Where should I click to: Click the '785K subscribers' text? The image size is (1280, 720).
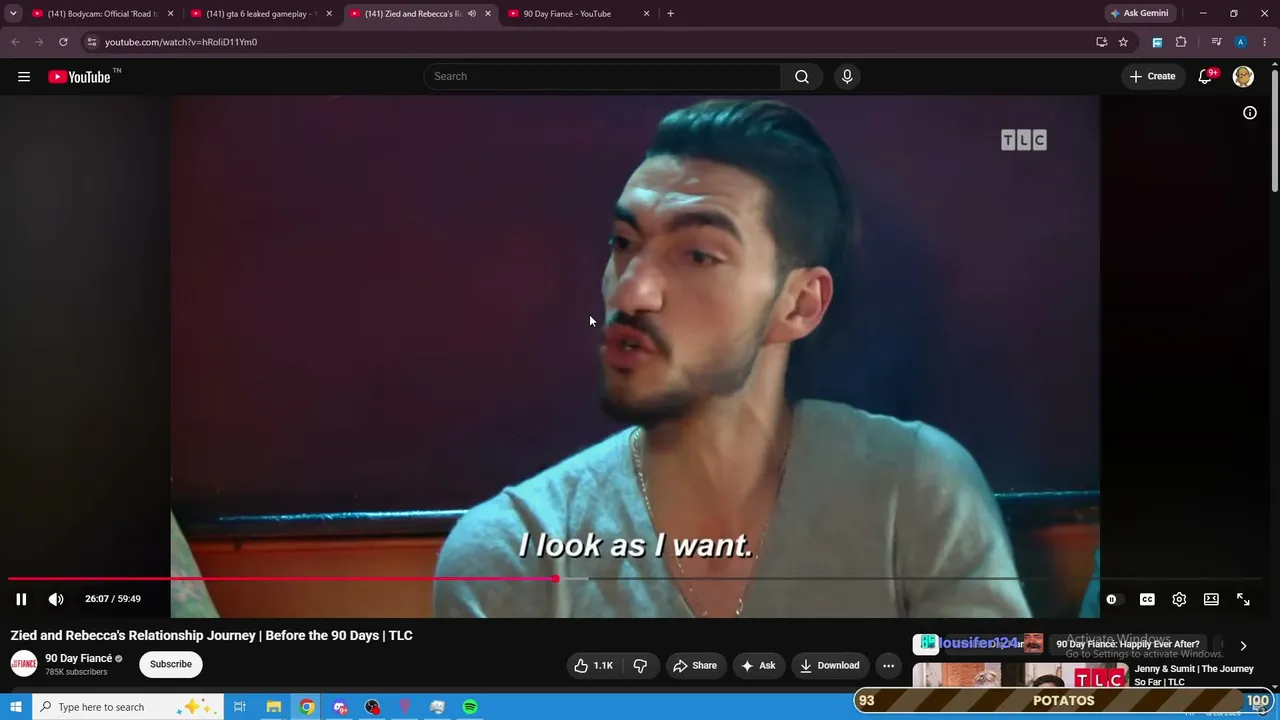coord(76,672)
